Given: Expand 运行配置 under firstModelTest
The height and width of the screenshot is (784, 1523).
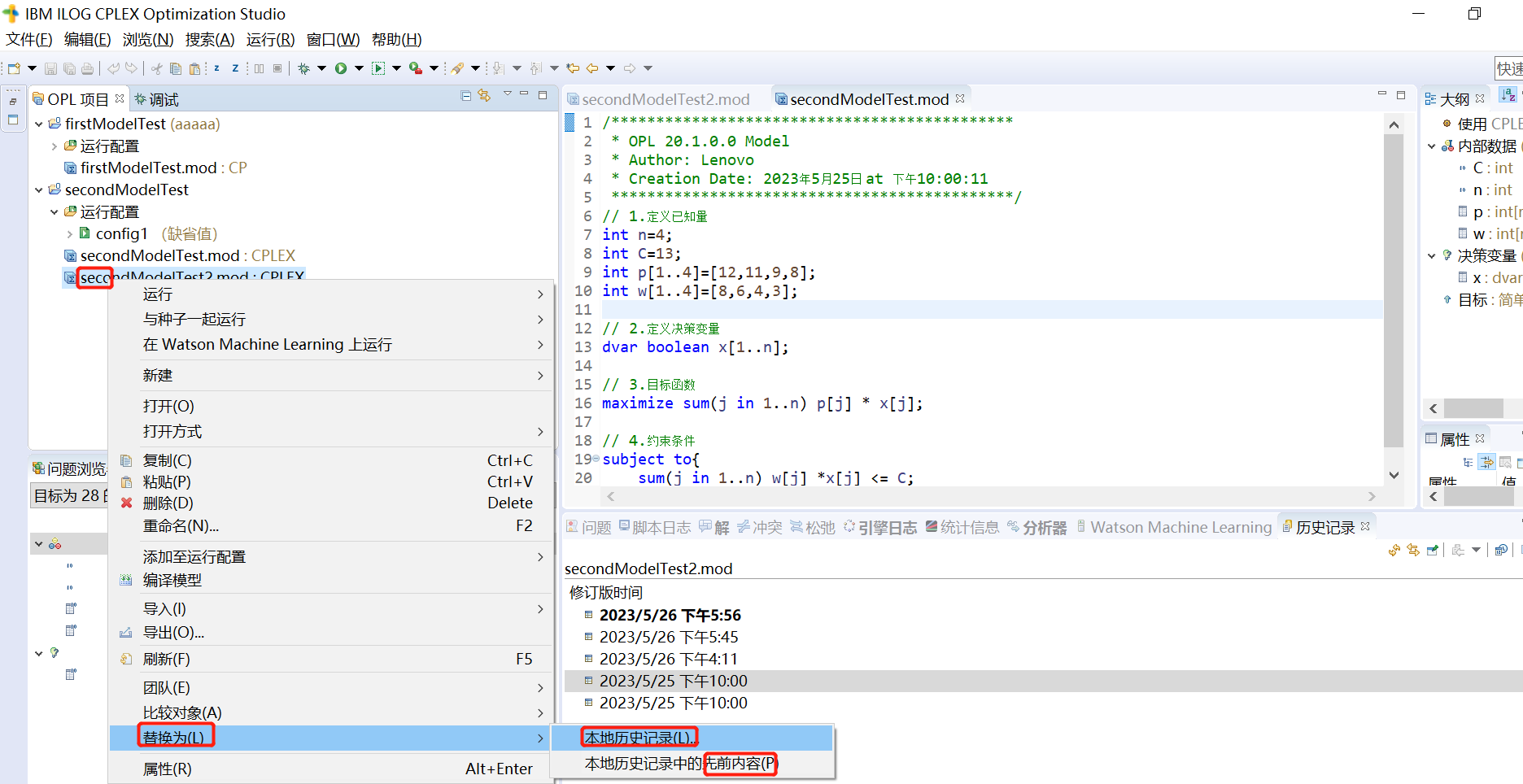Looking at the screenshot, I should pyautogui.click(x=54, y=146).
